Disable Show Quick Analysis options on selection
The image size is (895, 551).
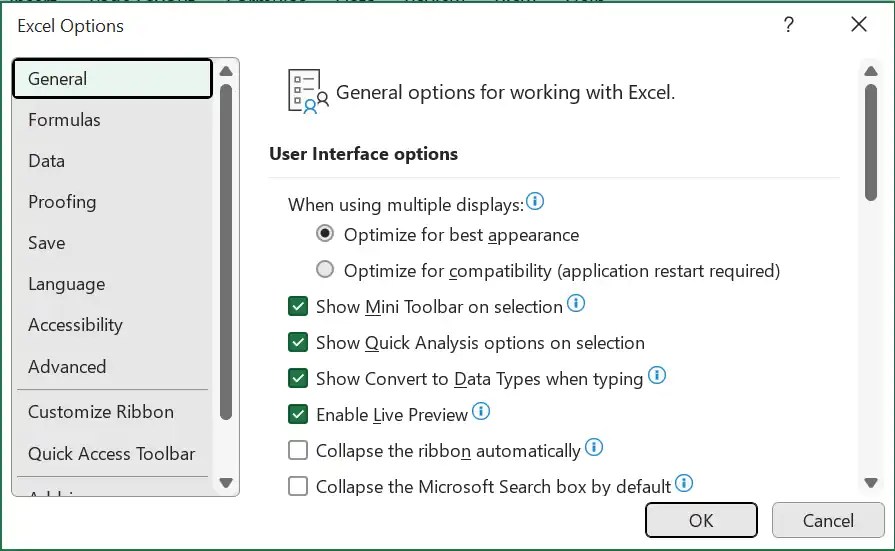[298, 343]
